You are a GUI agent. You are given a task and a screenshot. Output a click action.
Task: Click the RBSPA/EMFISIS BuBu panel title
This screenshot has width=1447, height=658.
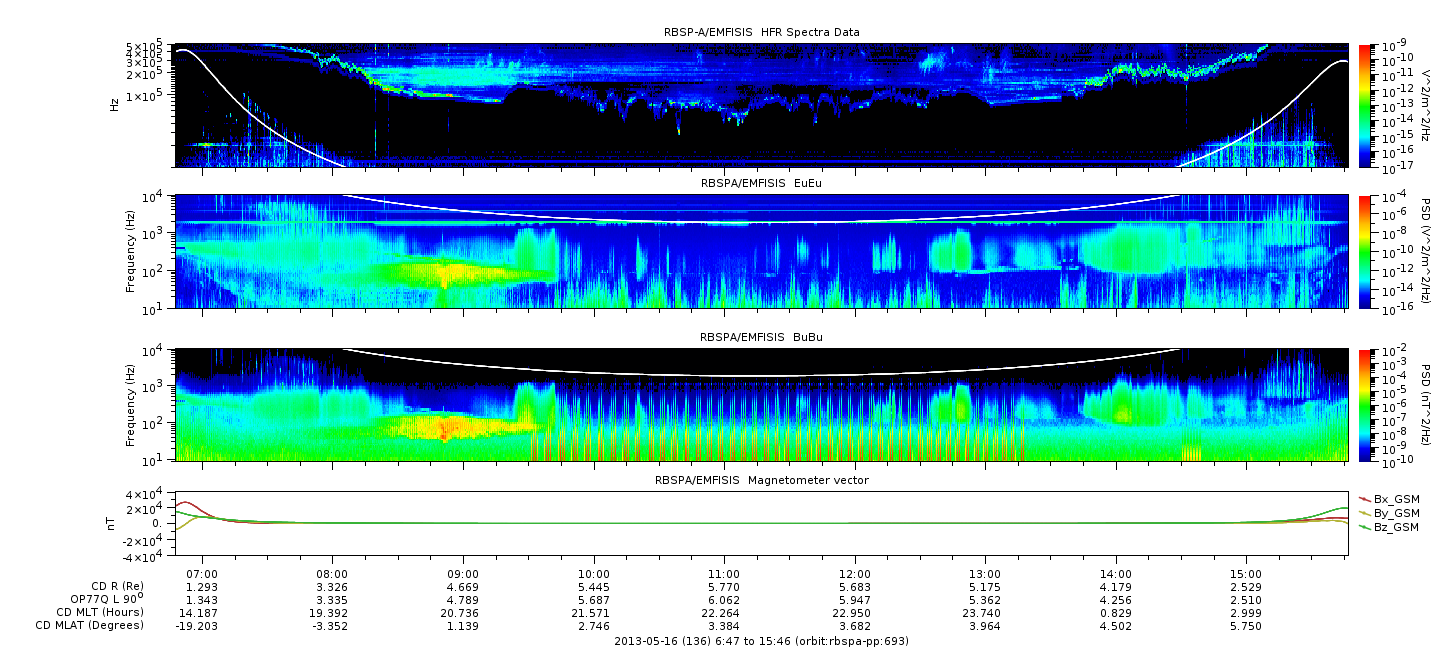point(761,338)
